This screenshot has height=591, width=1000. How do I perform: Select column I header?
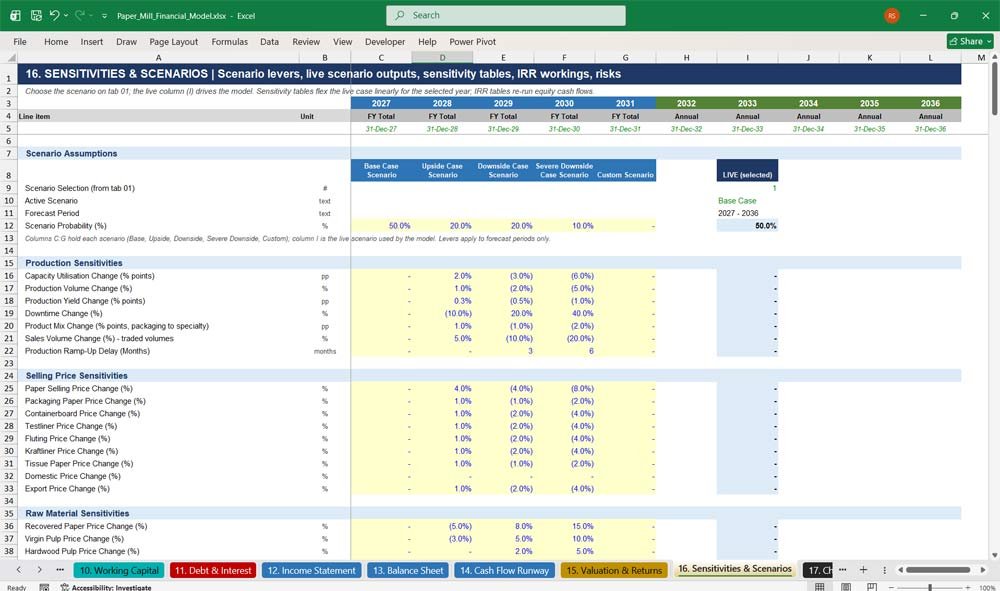(x=747, y=57)
